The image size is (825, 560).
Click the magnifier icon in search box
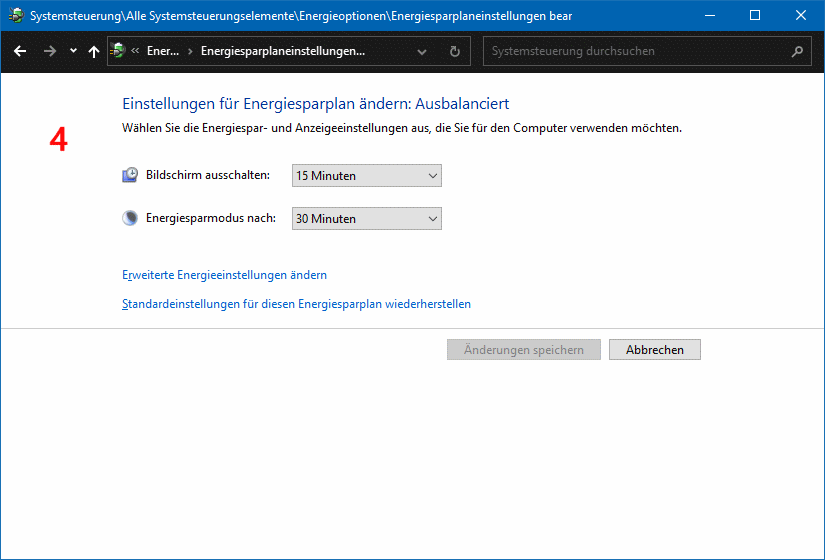pos(797,51)
